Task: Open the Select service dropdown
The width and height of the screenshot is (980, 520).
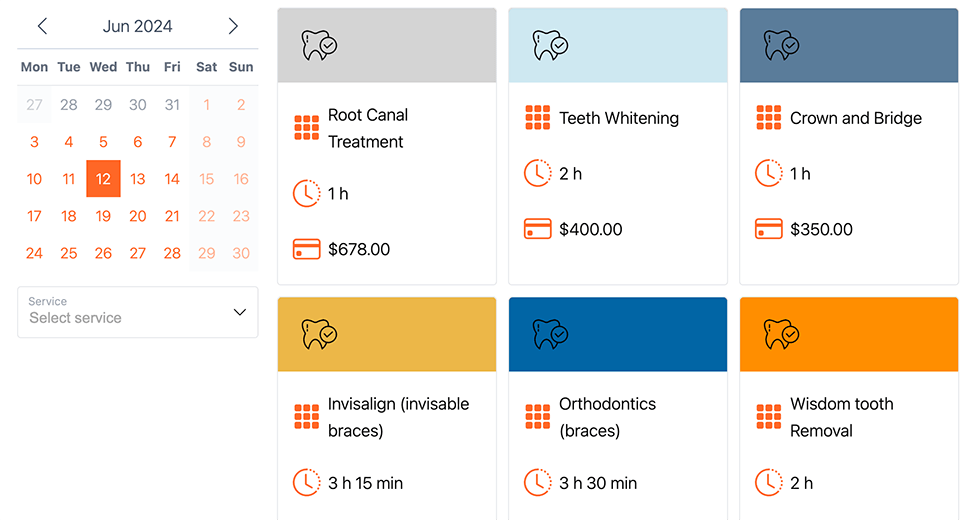Action: [x=137, y=312]
